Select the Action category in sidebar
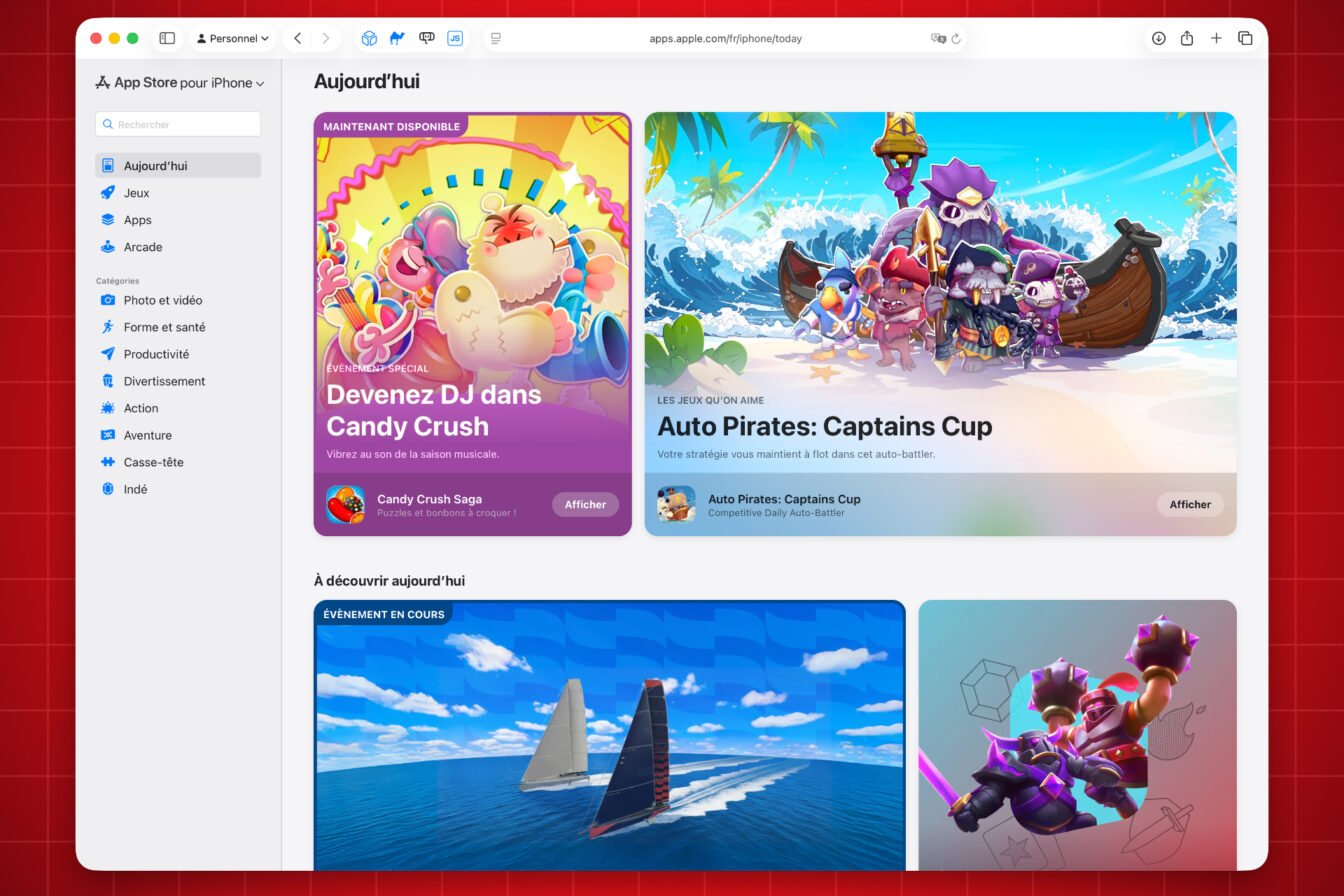The width and height of the screenshot is (1344, 896). tap(140, 407)
